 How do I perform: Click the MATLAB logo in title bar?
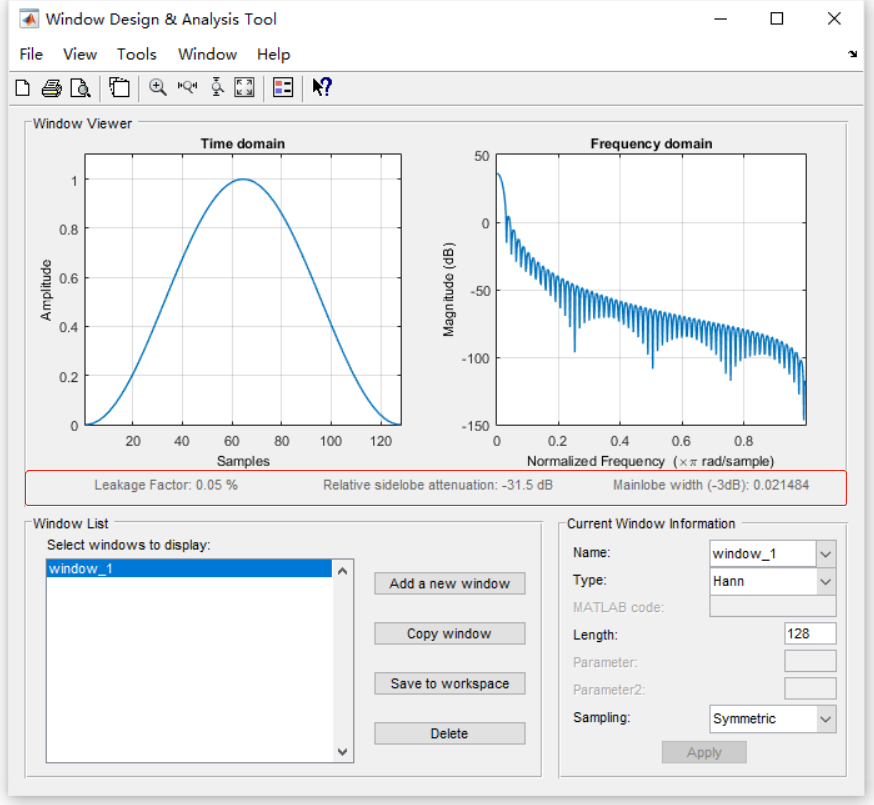(x=29, y=20)
